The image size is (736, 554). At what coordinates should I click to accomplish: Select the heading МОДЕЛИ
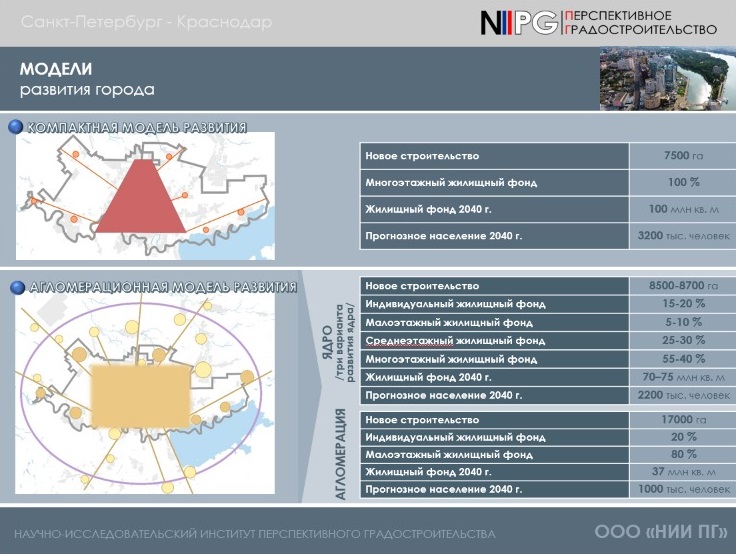coord(56,69)
